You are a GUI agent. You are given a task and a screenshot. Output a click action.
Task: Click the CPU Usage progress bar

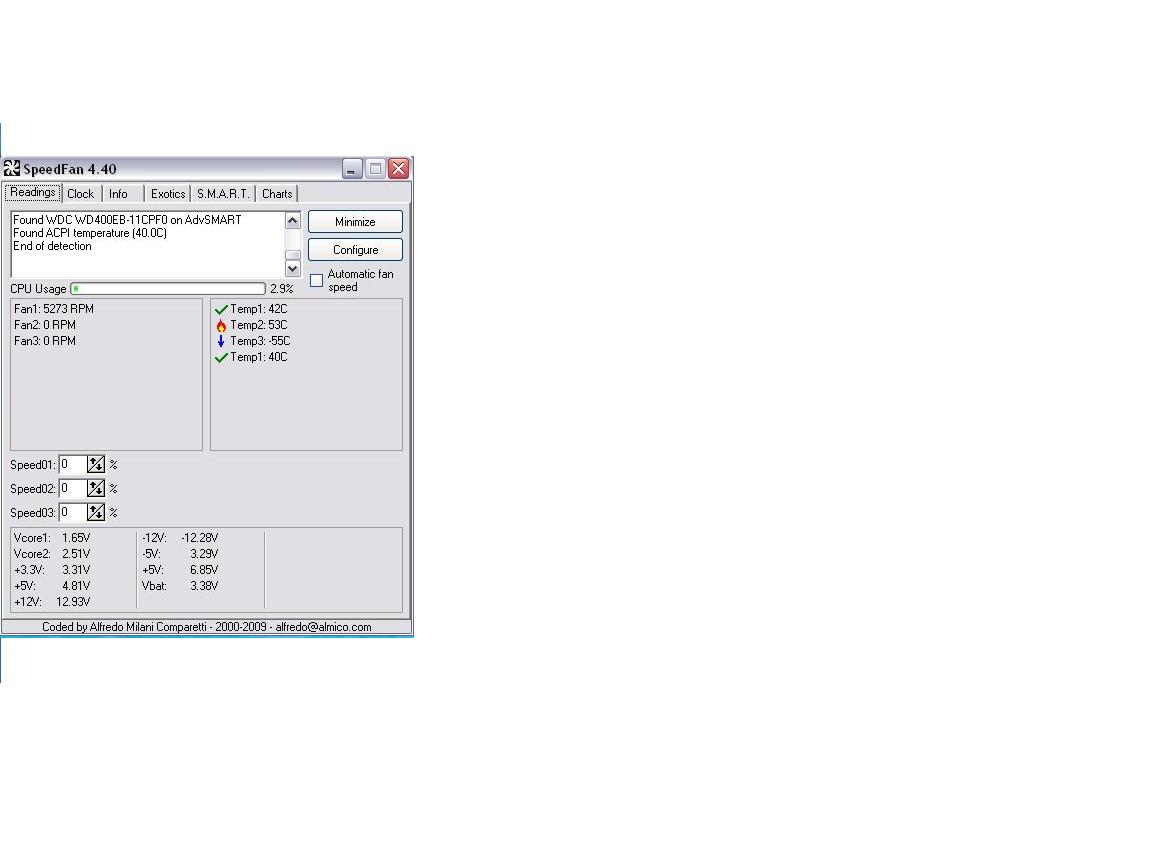(168, 289)
